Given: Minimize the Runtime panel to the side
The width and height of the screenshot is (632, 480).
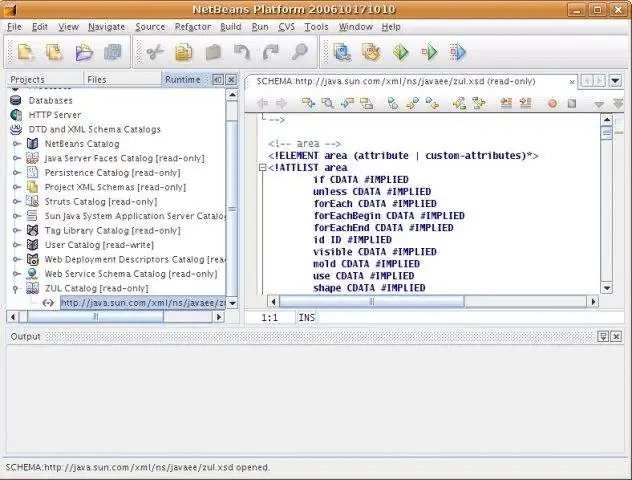Looking at the screenshot, I should click(x=218, y=80).
